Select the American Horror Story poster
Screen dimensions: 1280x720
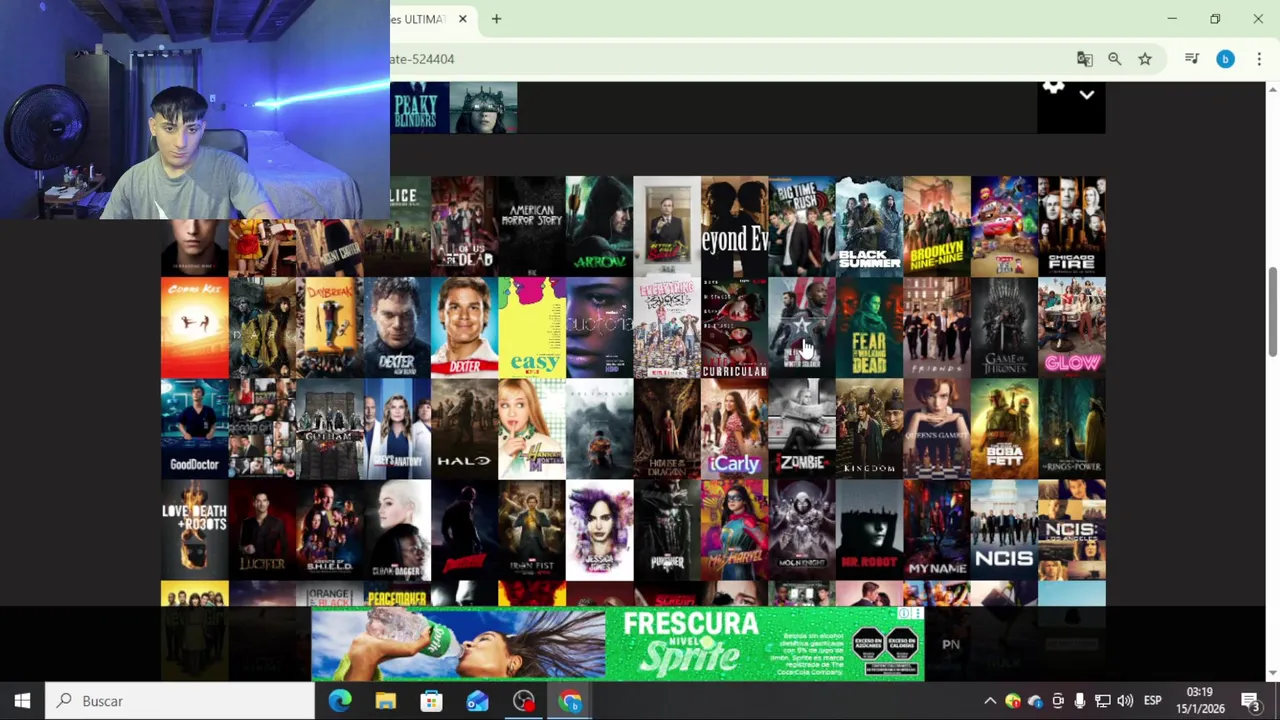531,226
